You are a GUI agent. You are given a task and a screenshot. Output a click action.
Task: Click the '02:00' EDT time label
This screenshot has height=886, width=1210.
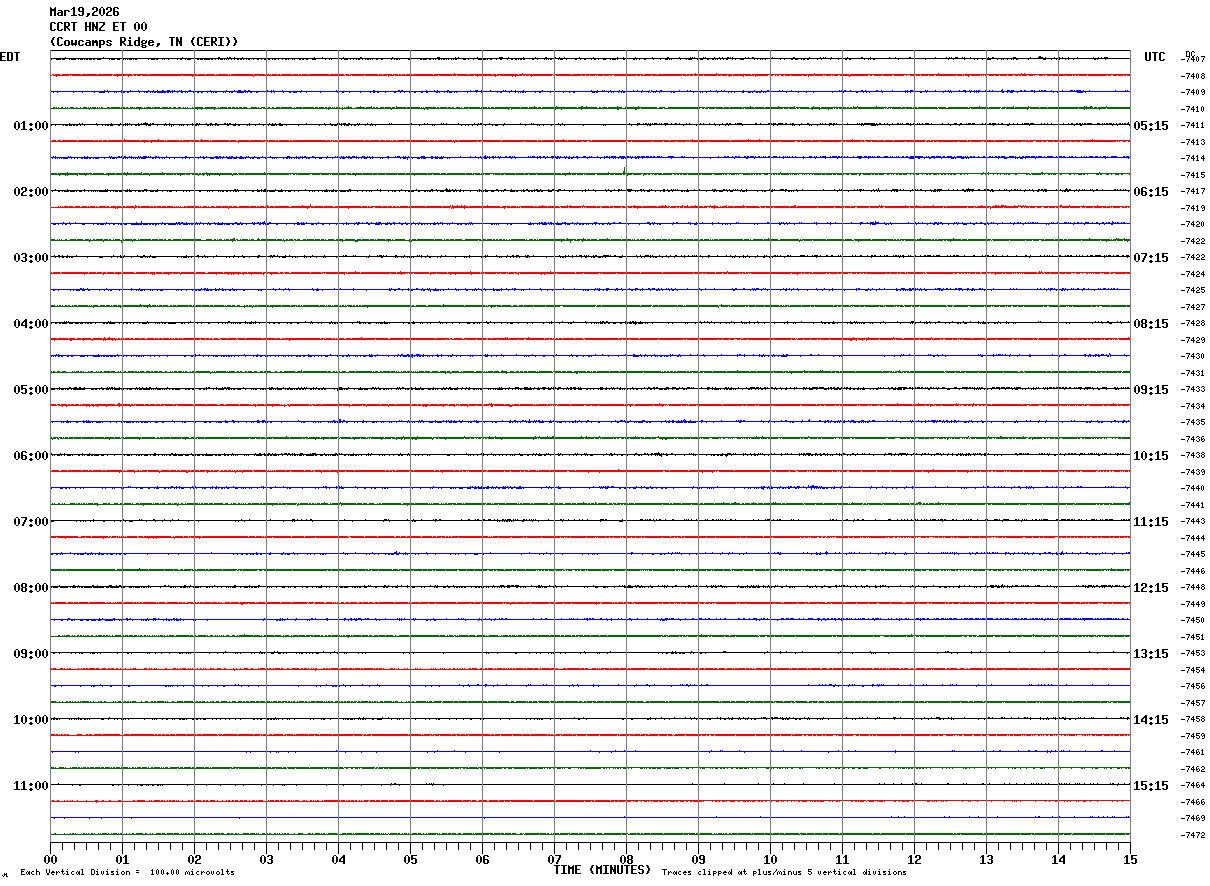click(31, 192)
